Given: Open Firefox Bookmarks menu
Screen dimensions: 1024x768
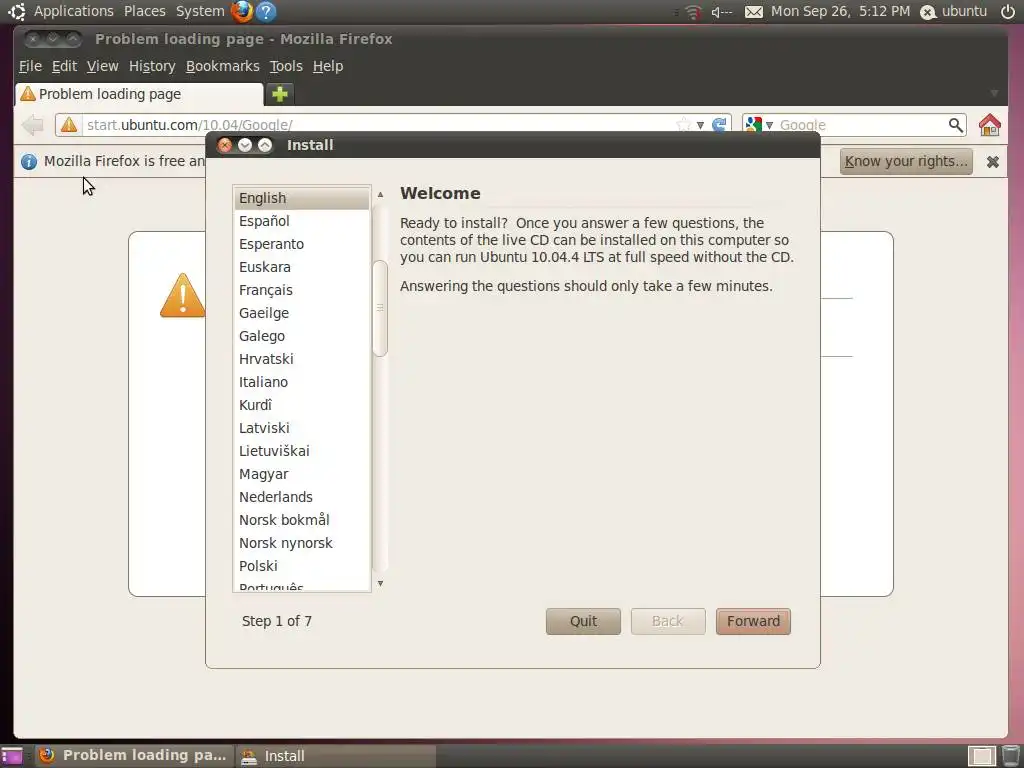Looking at the screenshot, I should (x=223, y=66).
